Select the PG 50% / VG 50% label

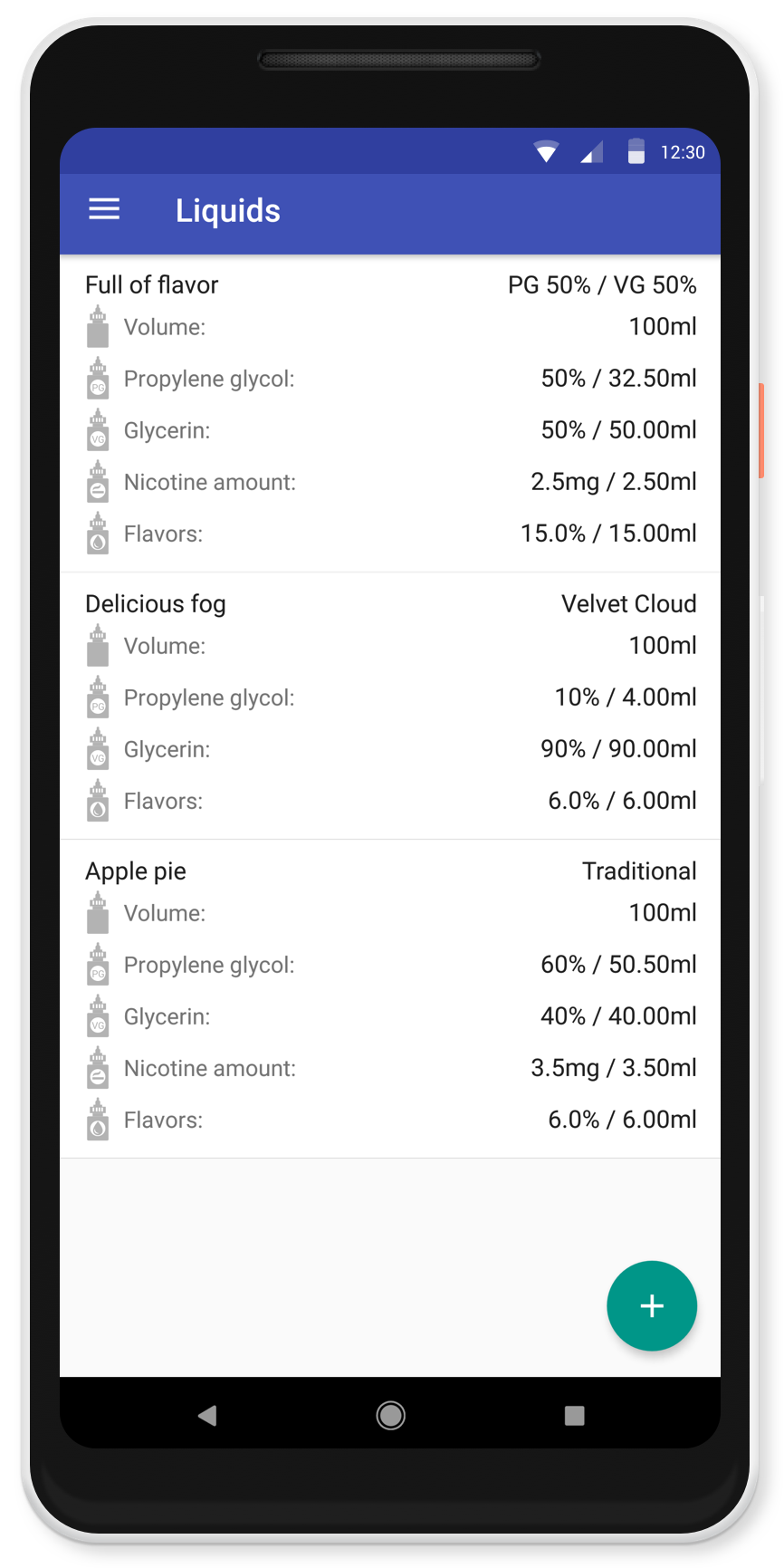[602, 285]
